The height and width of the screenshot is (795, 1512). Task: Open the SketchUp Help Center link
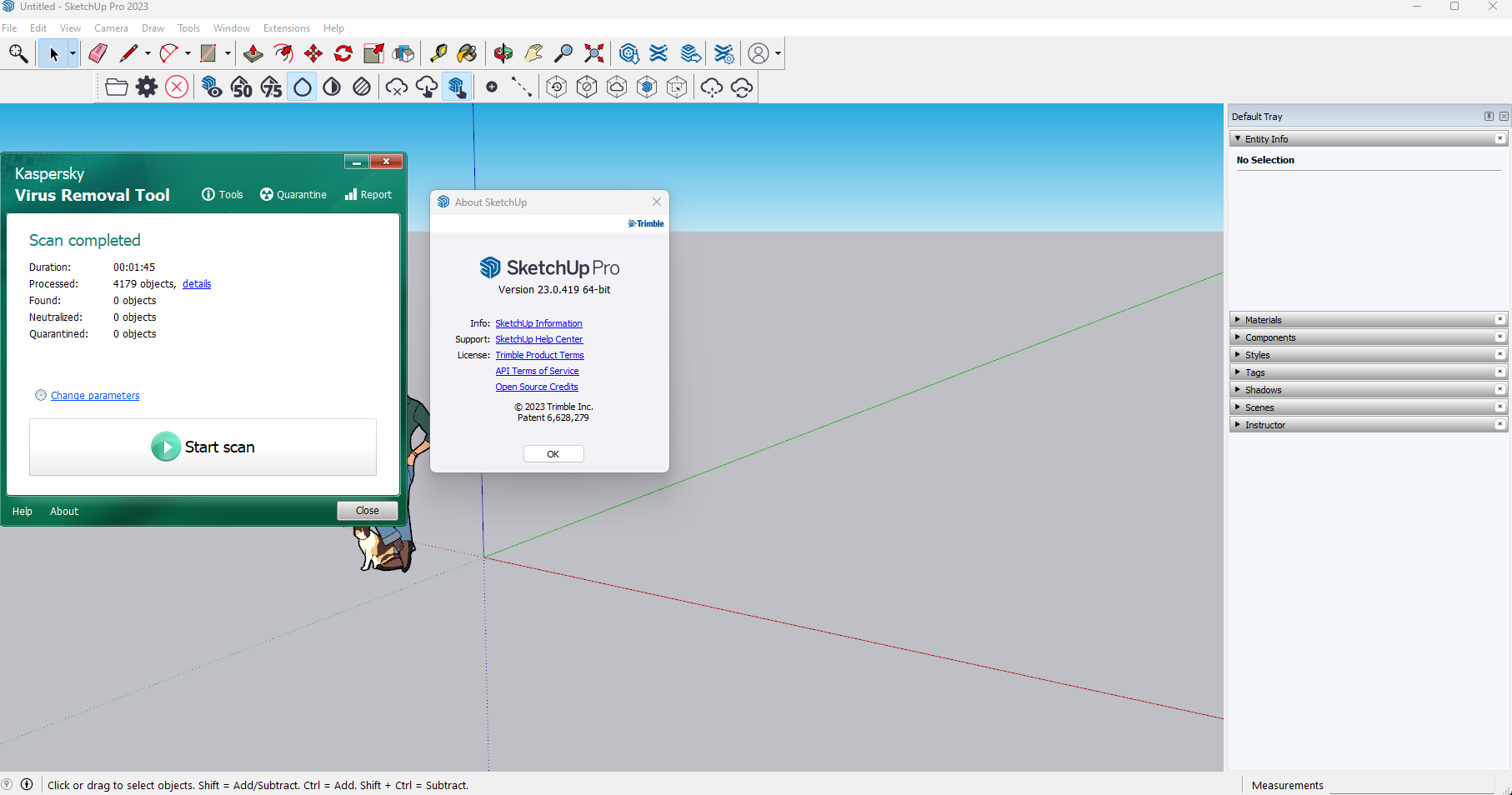pyautogui.click(x=539, y=339)
